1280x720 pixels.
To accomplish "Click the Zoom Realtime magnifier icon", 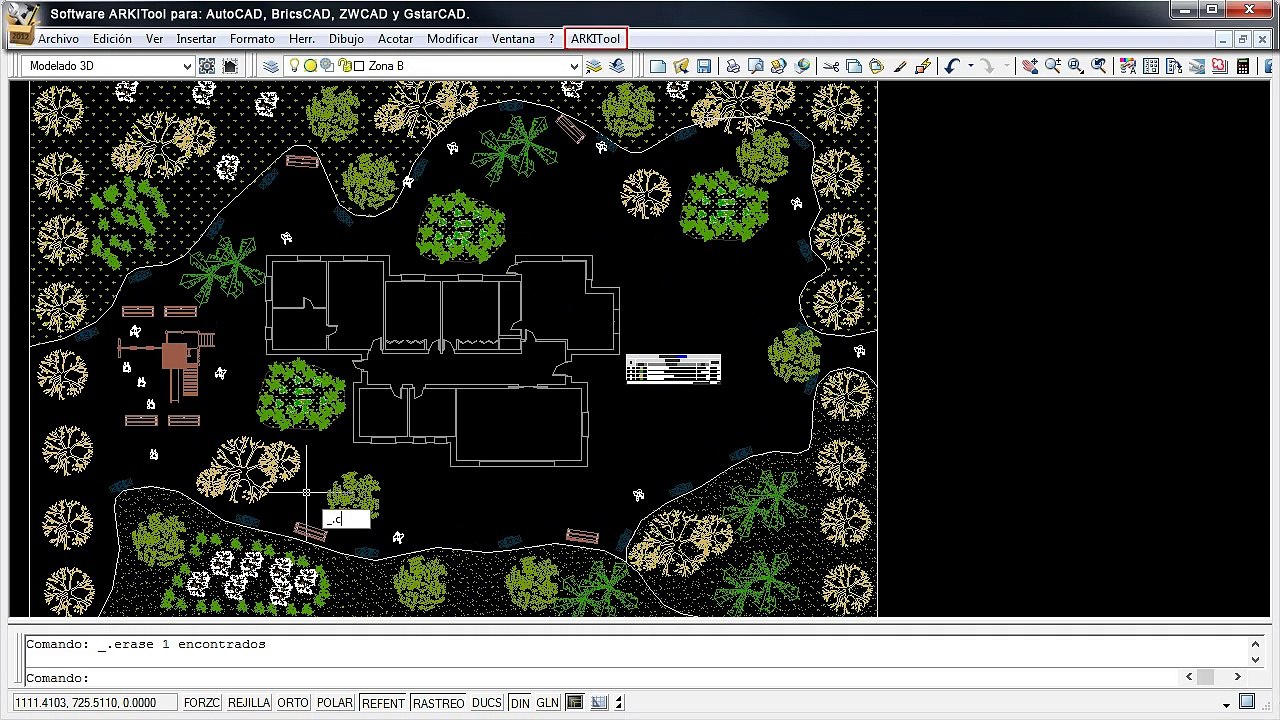I will tap(1053, 66).
